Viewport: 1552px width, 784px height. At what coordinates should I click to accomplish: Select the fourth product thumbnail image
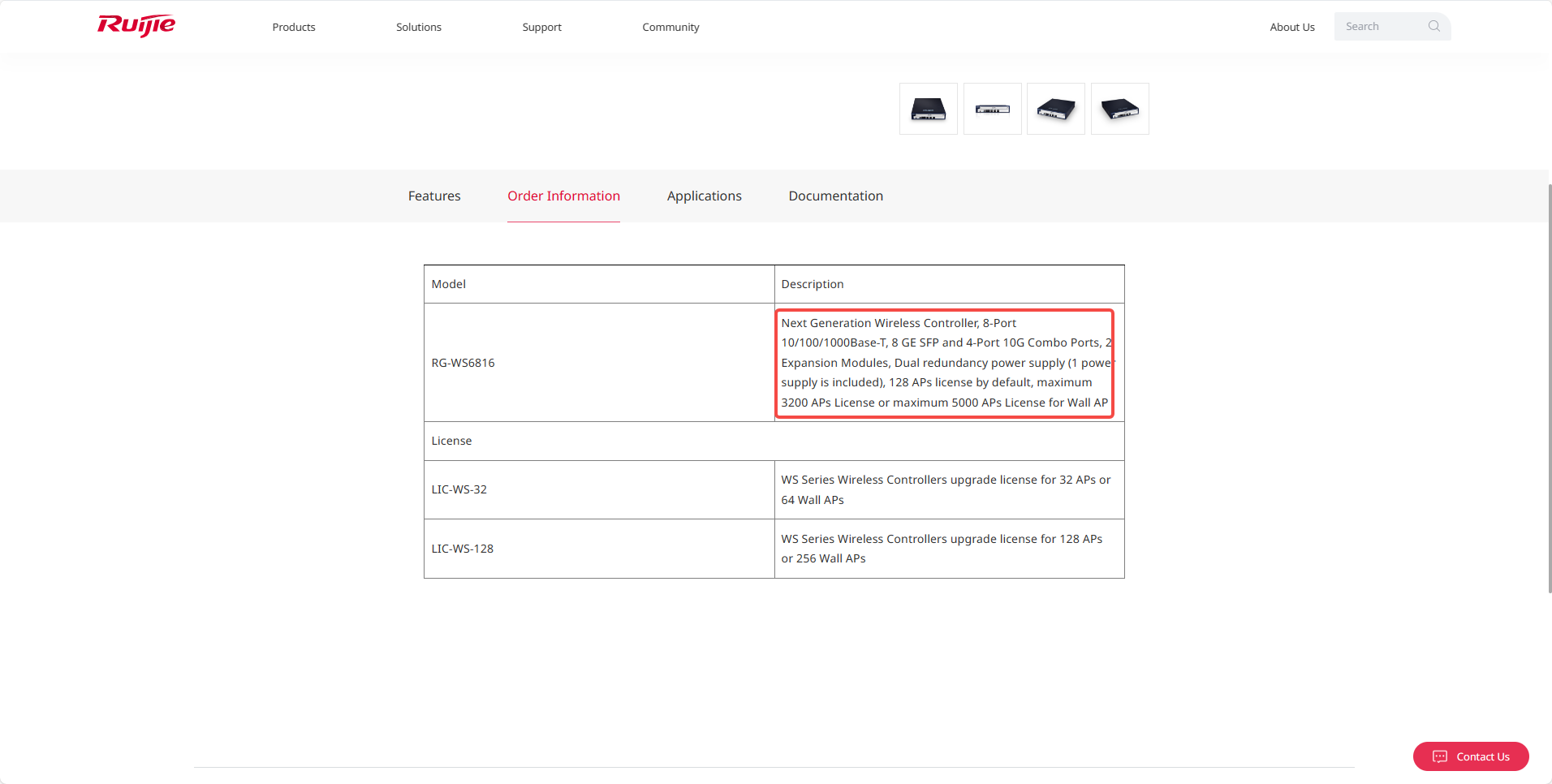click(x=1119, y=109)
